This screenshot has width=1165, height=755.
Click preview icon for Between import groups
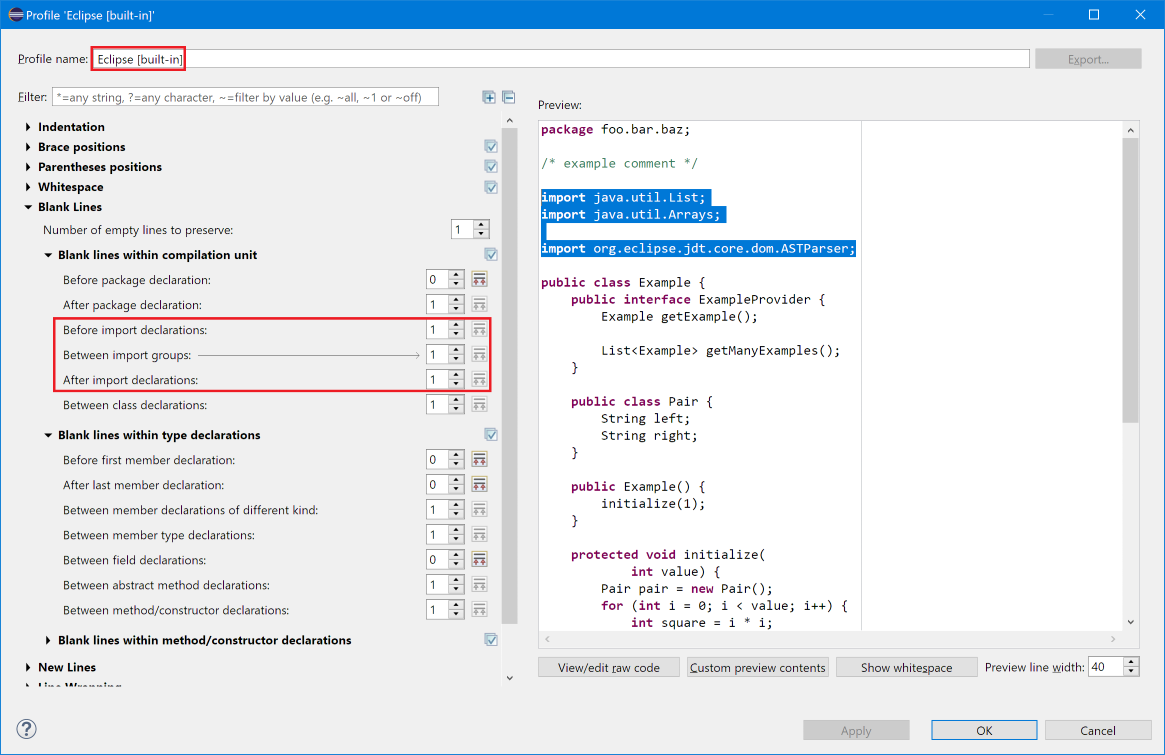click(479, 354)
